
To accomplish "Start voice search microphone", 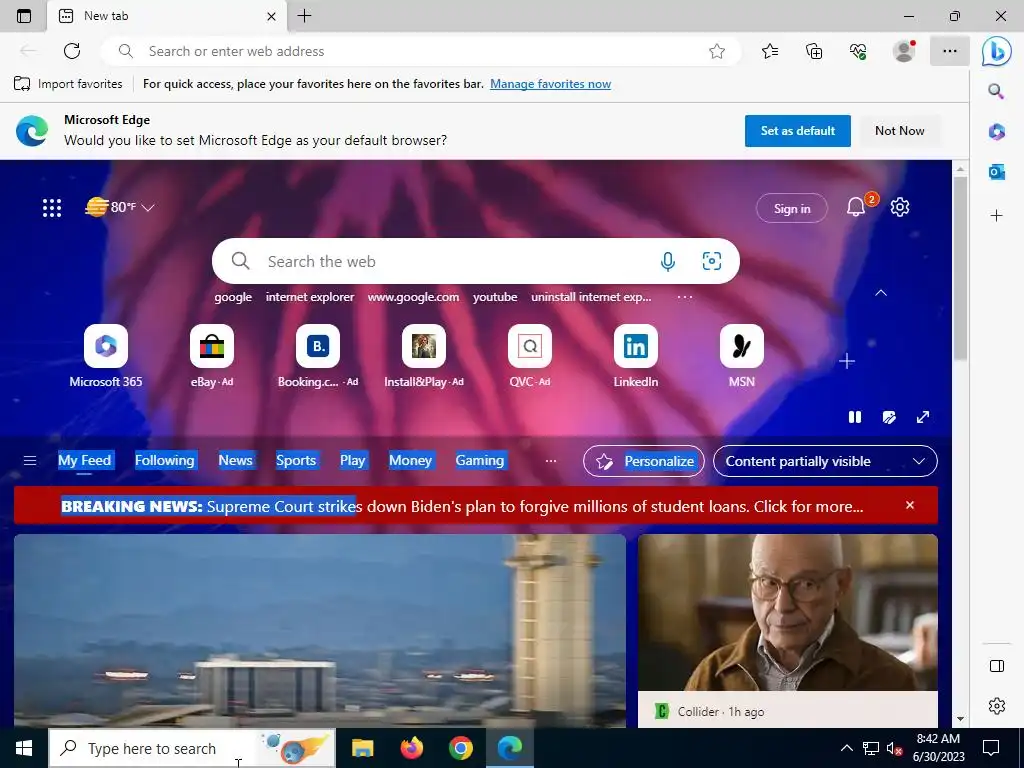I will (667, 261).
